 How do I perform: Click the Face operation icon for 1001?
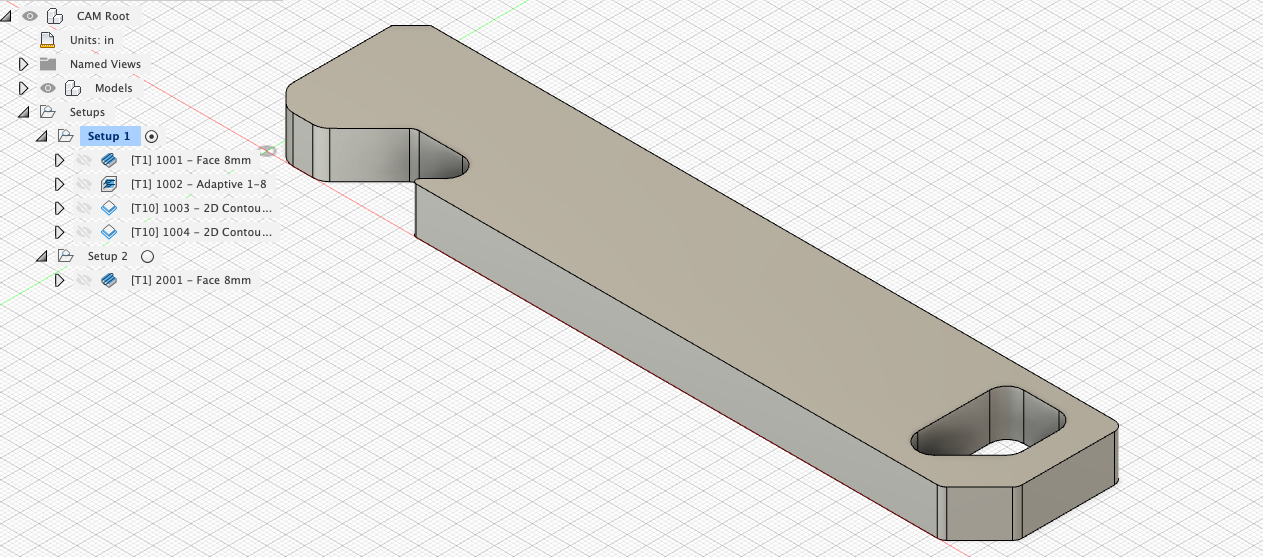coord(109,160)
